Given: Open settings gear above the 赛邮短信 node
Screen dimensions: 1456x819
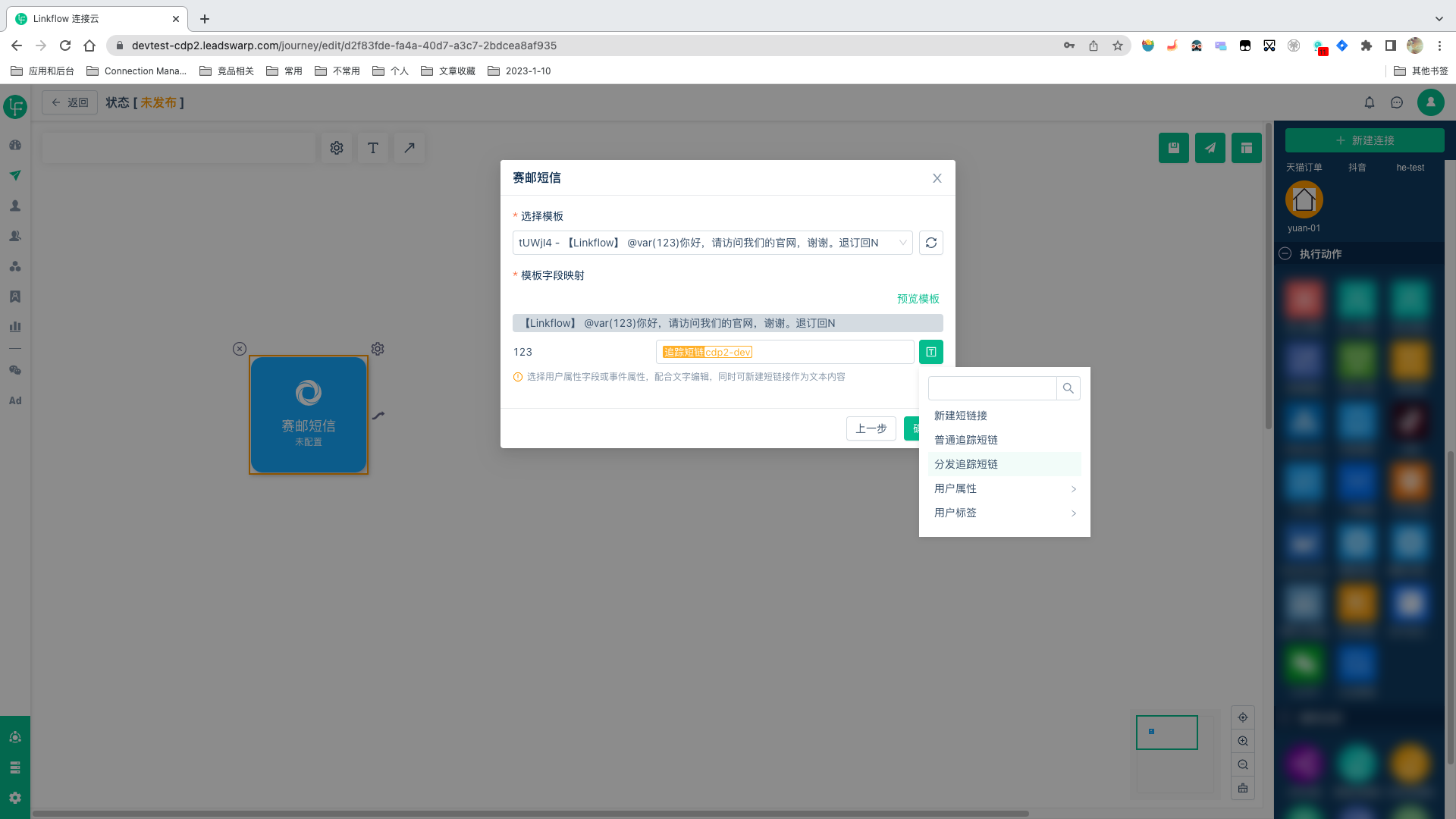Looking at the screenshot, I should click(x=378, y=349).
